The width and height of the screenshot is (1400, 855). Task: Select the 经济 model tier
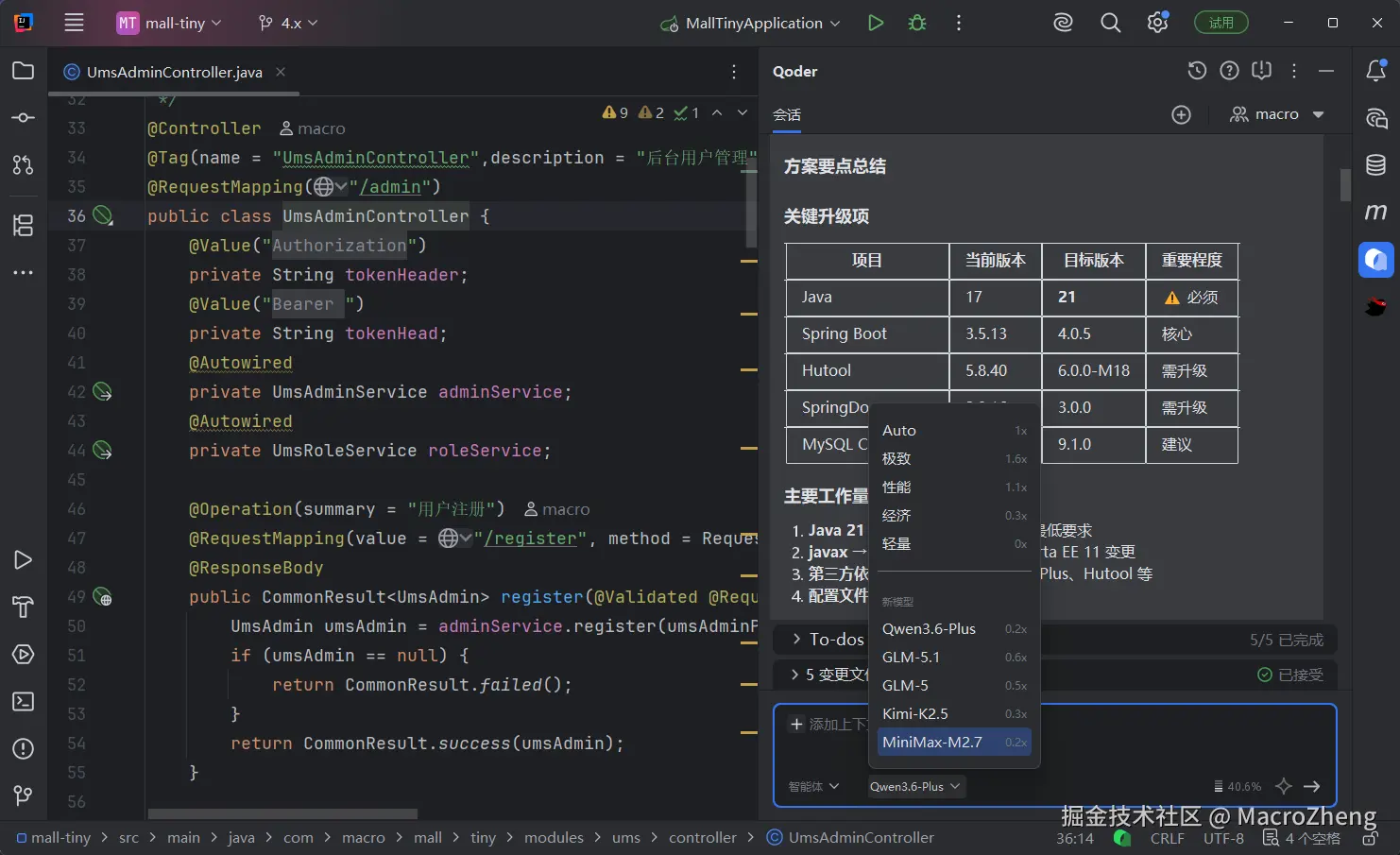(x=954, y=515)
